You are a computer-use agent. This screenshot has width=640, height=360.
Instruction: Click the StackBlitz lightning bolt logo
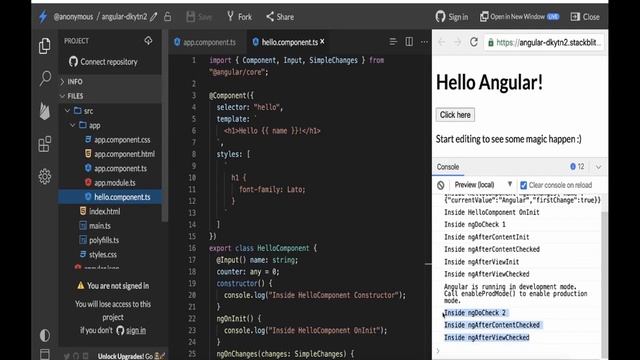(43, 17)
